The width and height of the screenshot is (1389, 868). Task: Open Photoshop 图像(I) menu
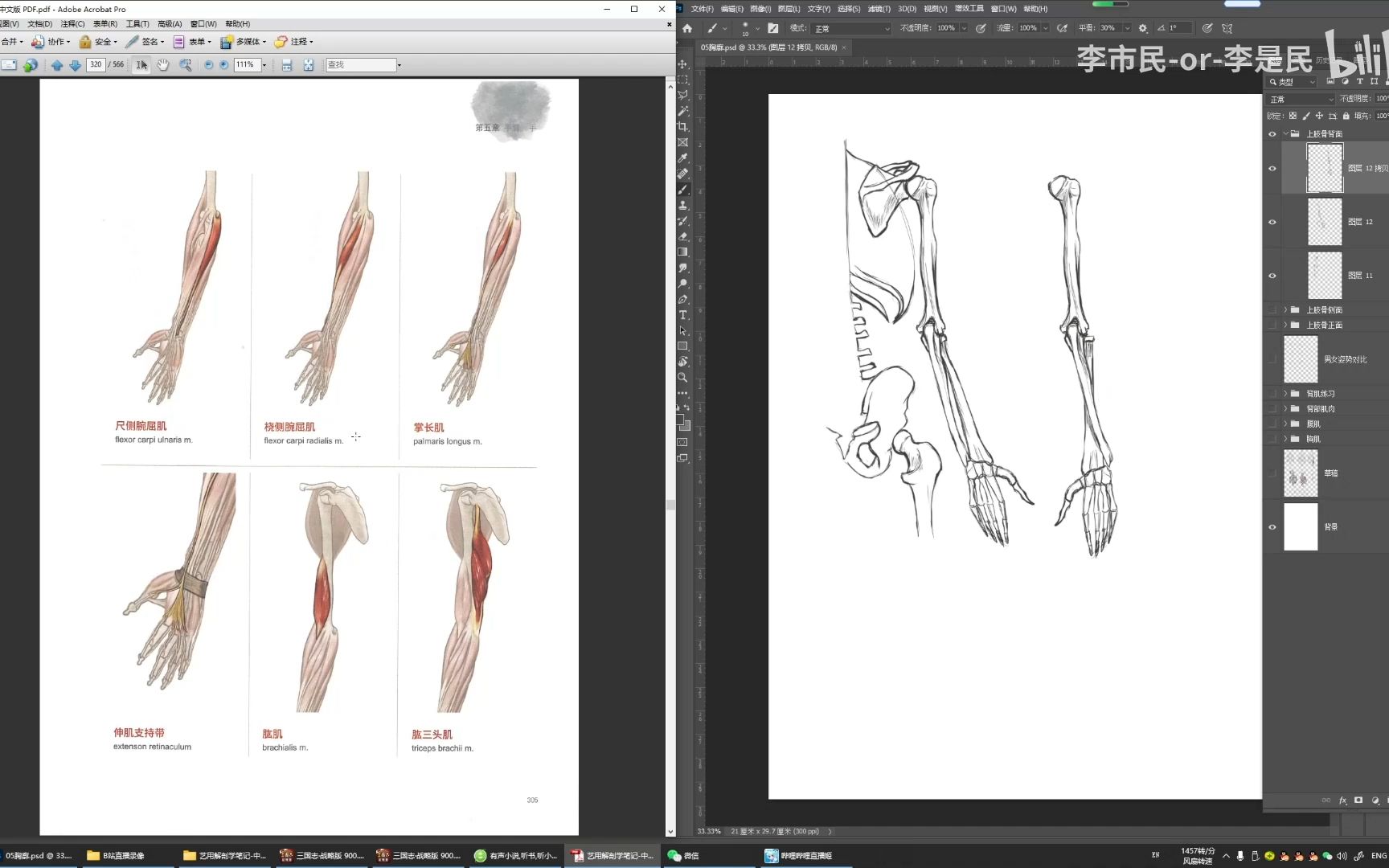click(x=760, y=9)
